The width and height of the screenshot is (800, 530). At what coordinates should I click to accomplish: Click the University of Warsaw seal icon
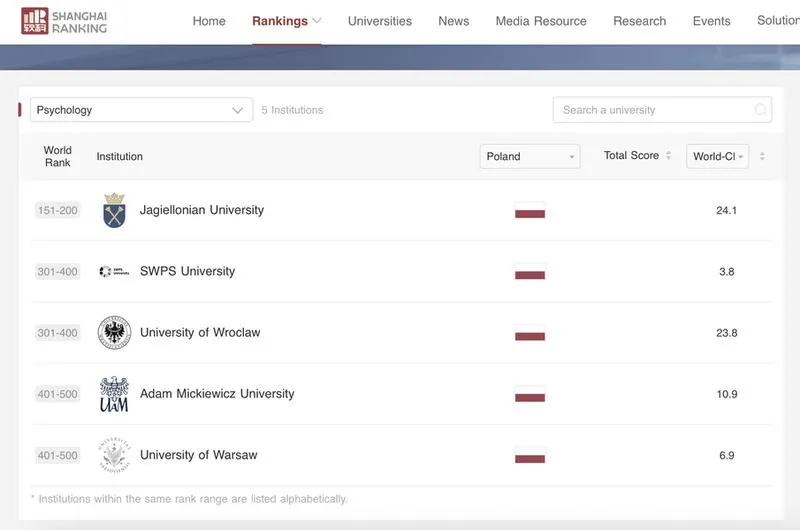click(114, 455)
